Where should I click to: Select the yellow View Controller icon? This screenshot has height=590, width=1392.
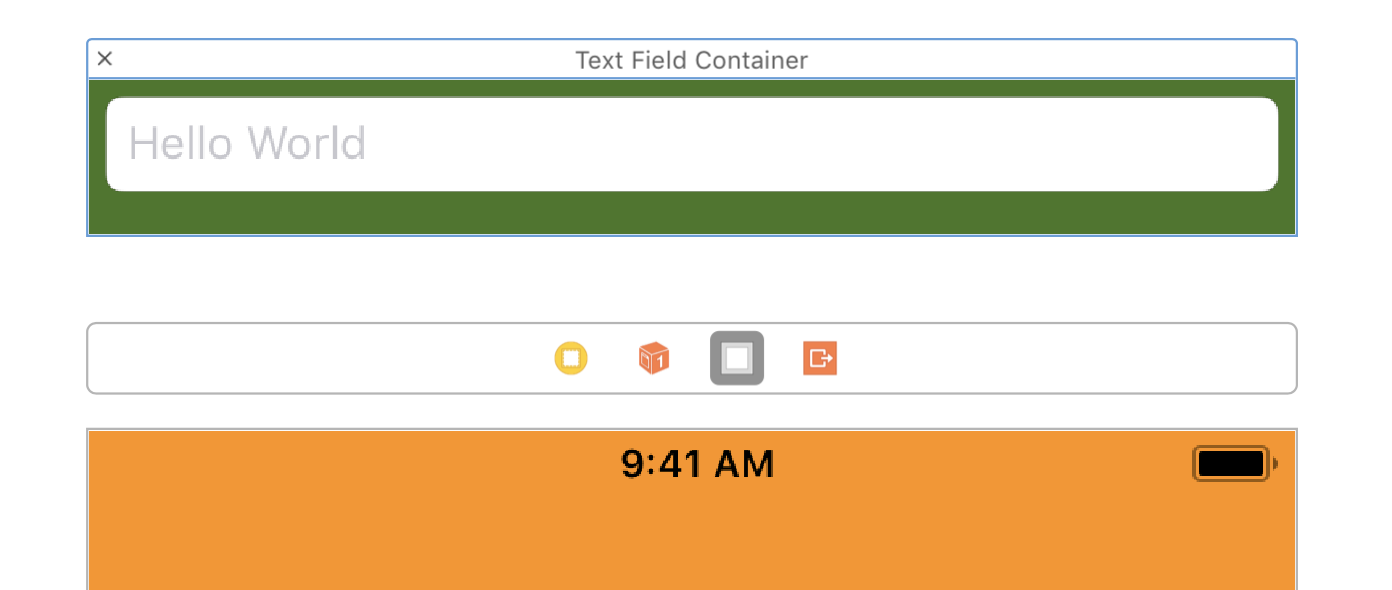point(571,358)
